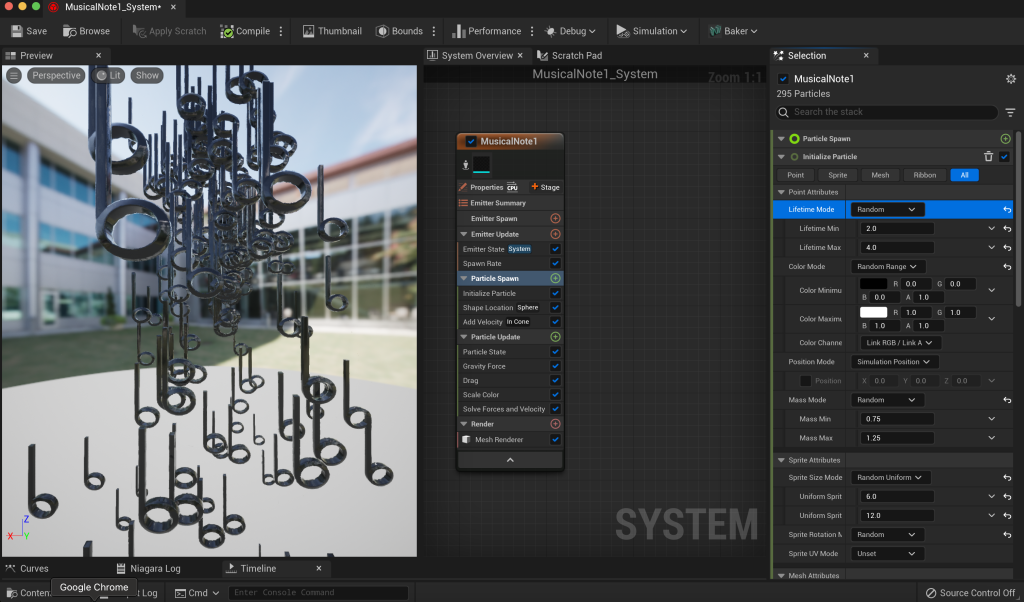Toggle the MusicalNote1 emitter checkbox in Selection
1024x602 pixels.
click(x=783, y=79)
